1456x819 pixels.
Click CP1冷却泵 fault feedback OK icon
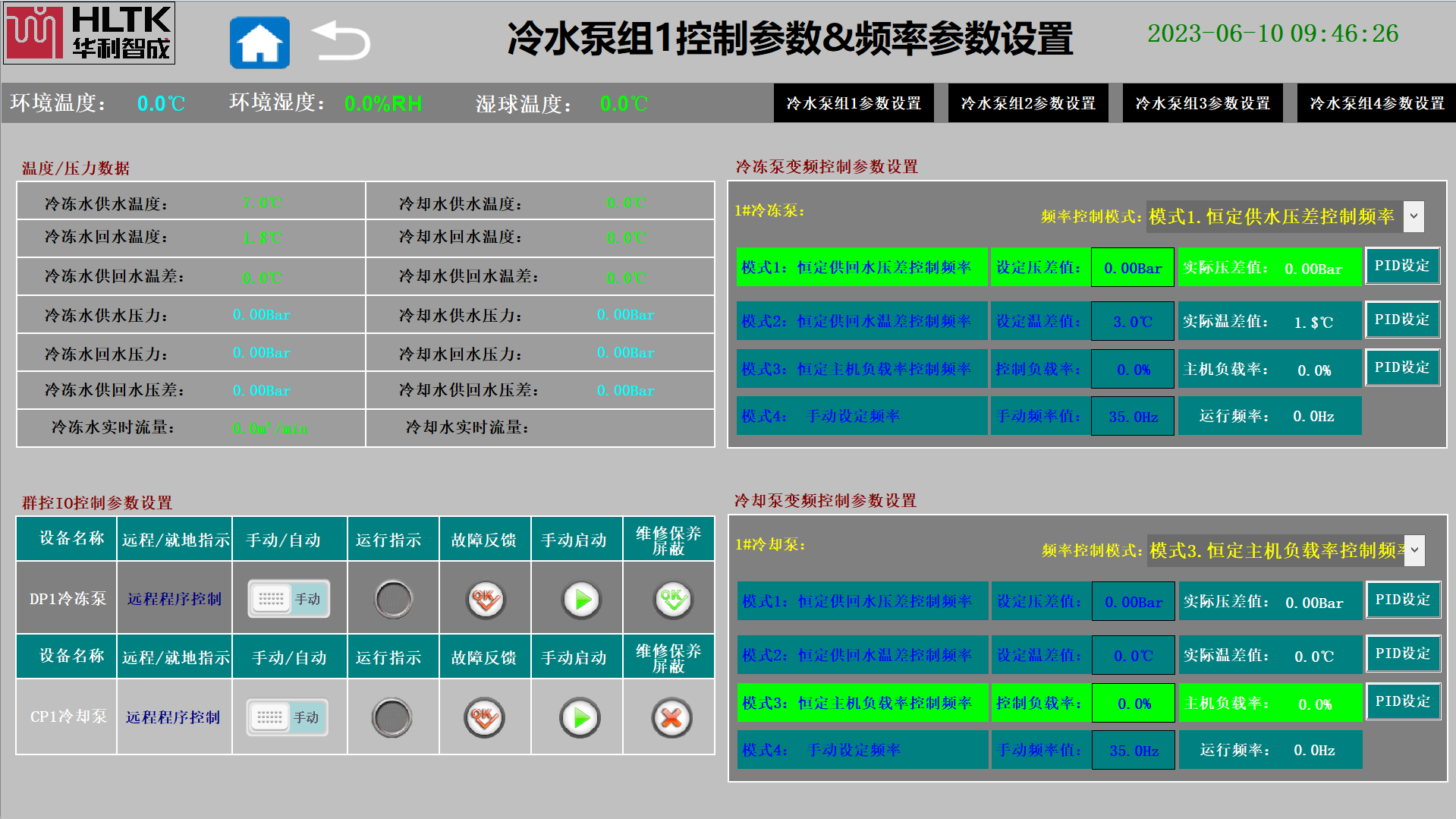(483, 717)
